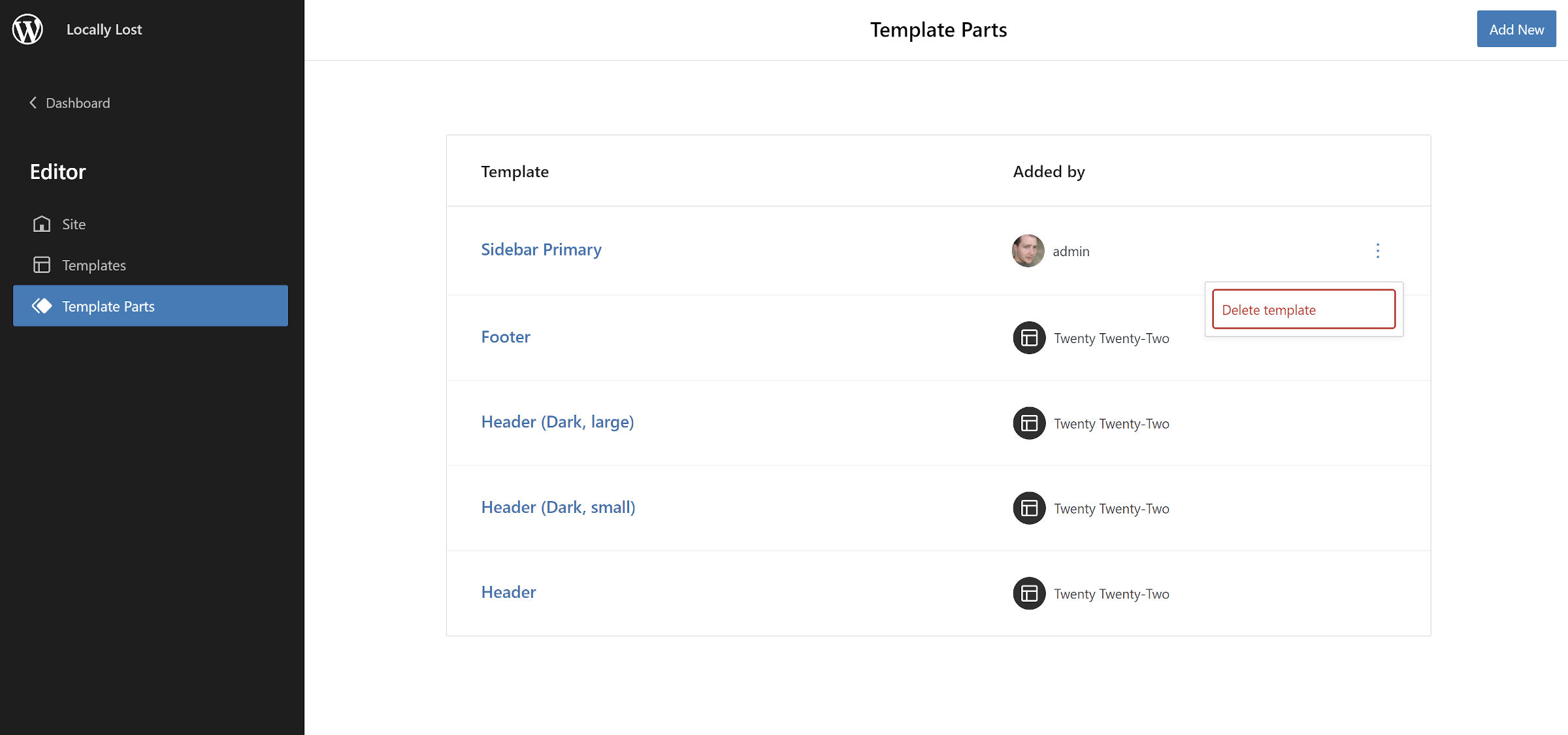Viewport: 1568px width, 735px height.
Task: Click the Footer row theme icon
Action: coord(1029,338)
